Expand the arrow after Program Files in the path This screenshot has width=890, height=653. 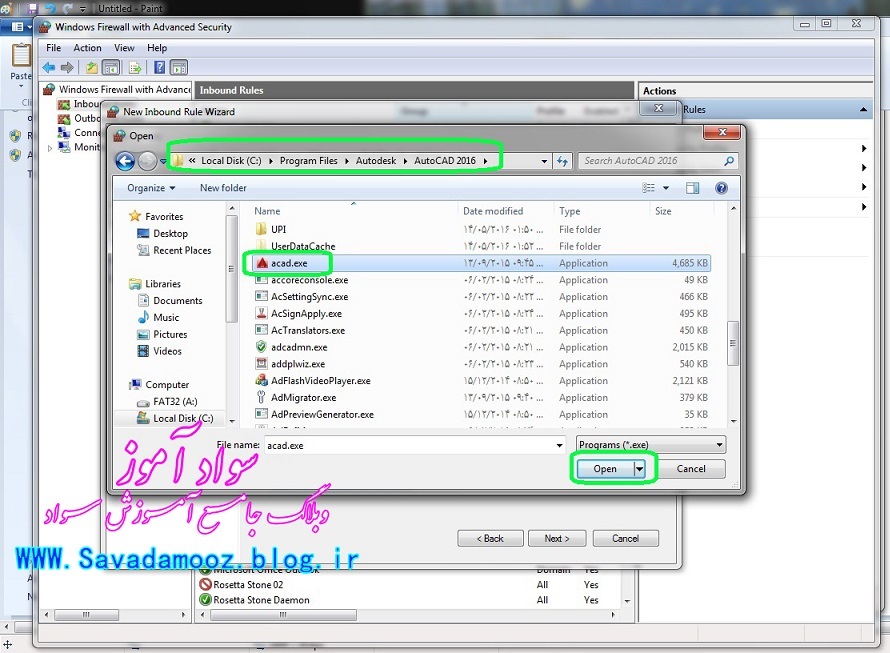pos(346,161)
